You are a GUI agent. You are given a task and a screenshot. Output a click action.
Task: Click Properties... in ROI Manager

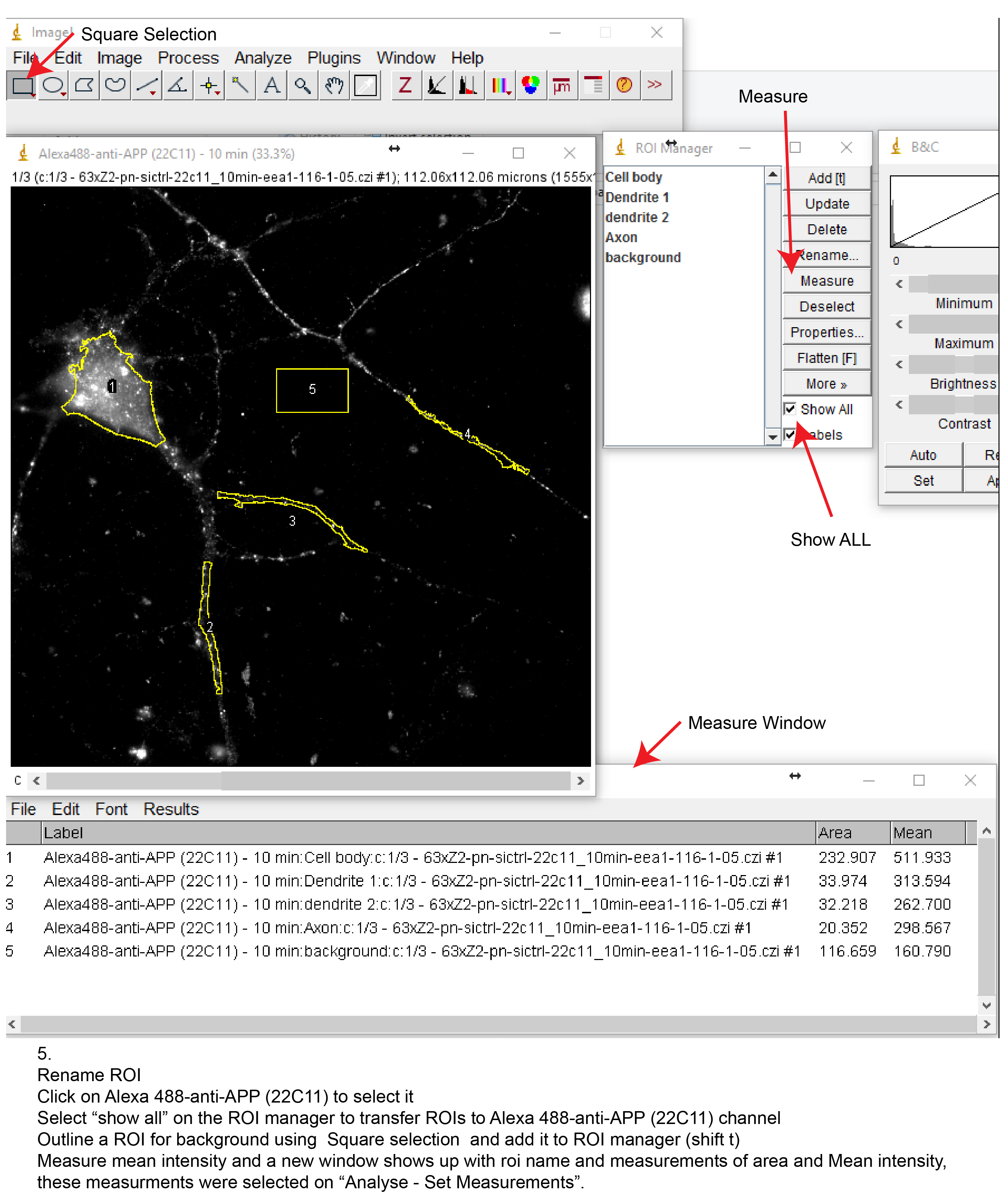827,333
